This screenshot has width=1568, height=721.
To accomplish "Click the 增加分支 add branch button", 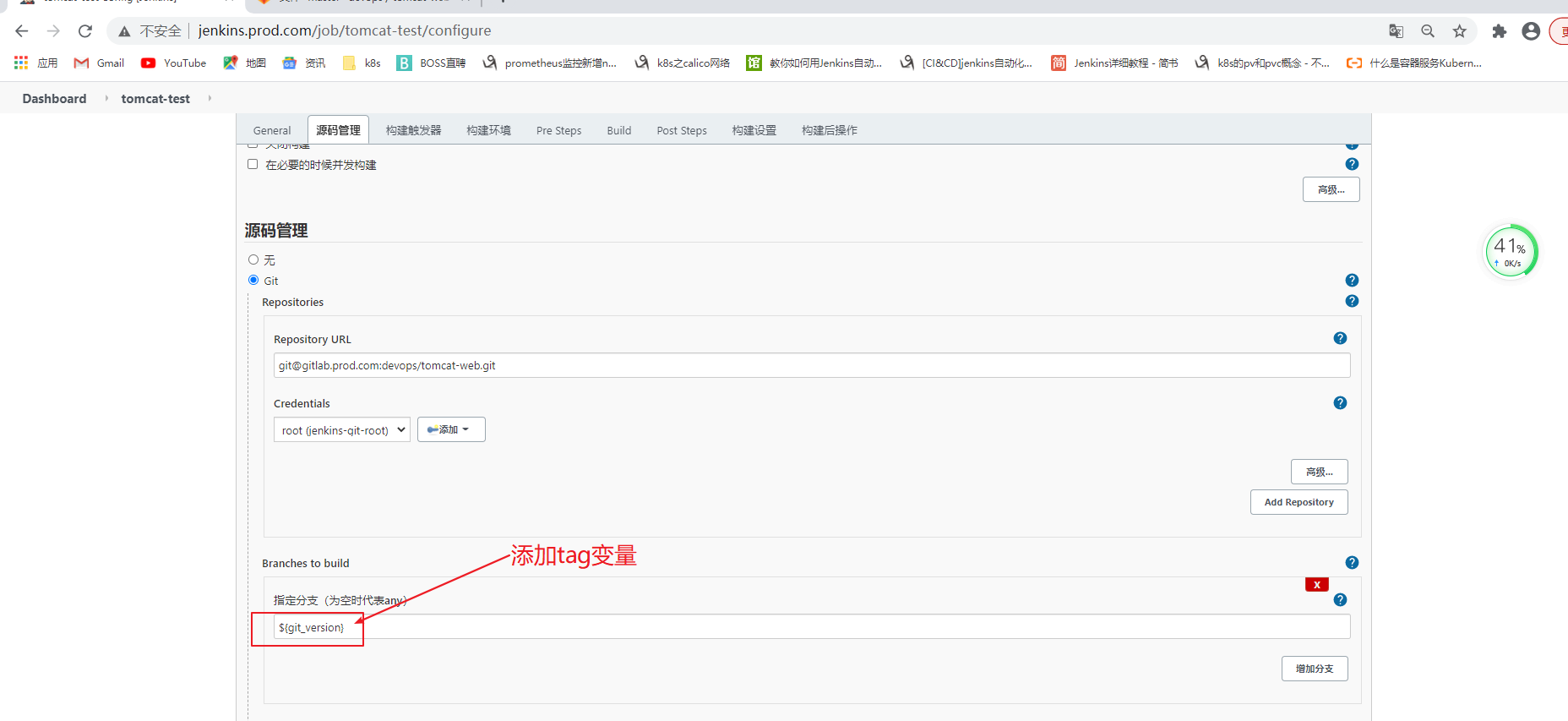I will point(1315,669).
